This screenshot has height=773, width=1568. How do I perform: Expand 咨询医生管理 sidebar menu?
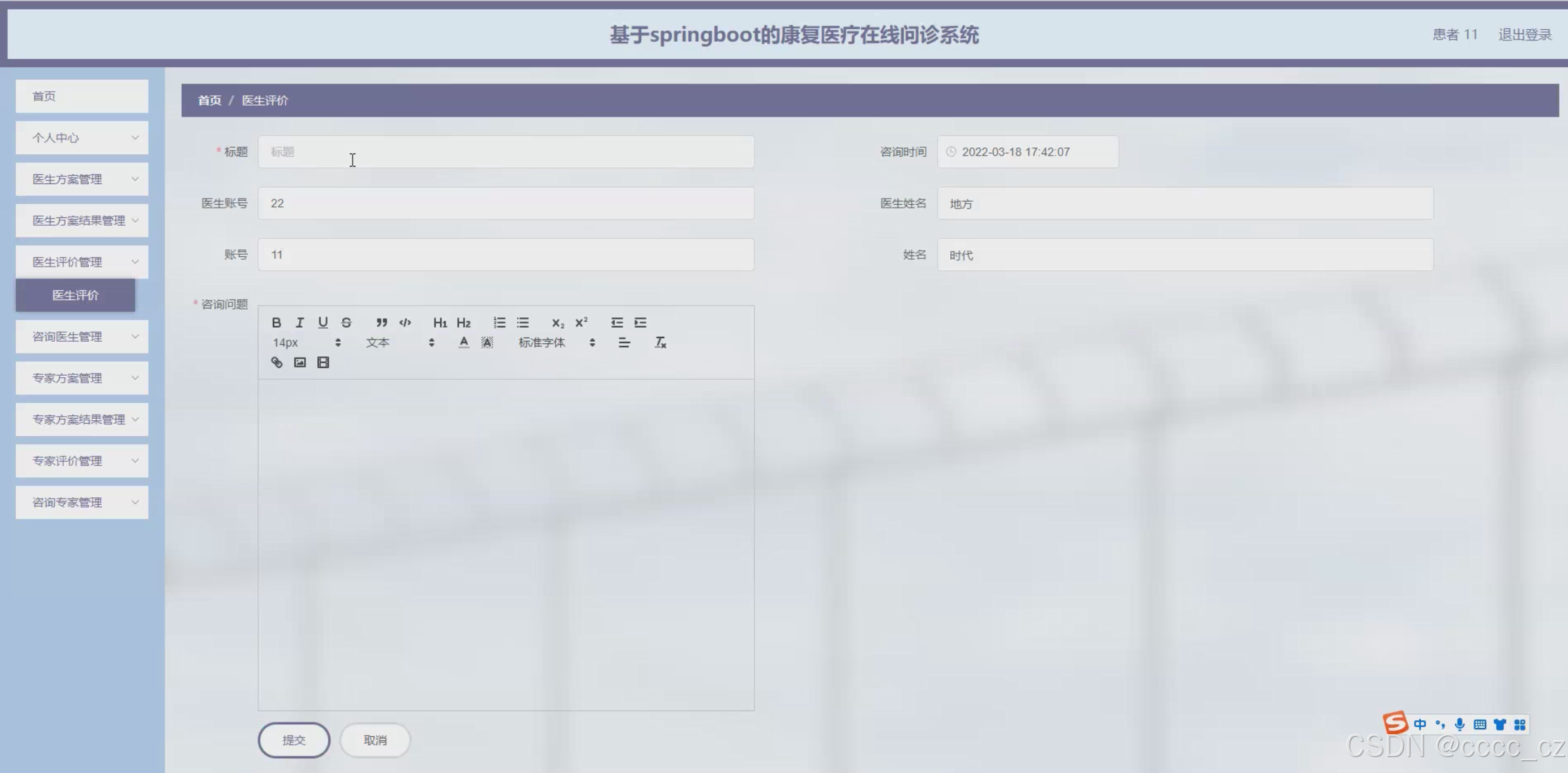click(82, 337)
